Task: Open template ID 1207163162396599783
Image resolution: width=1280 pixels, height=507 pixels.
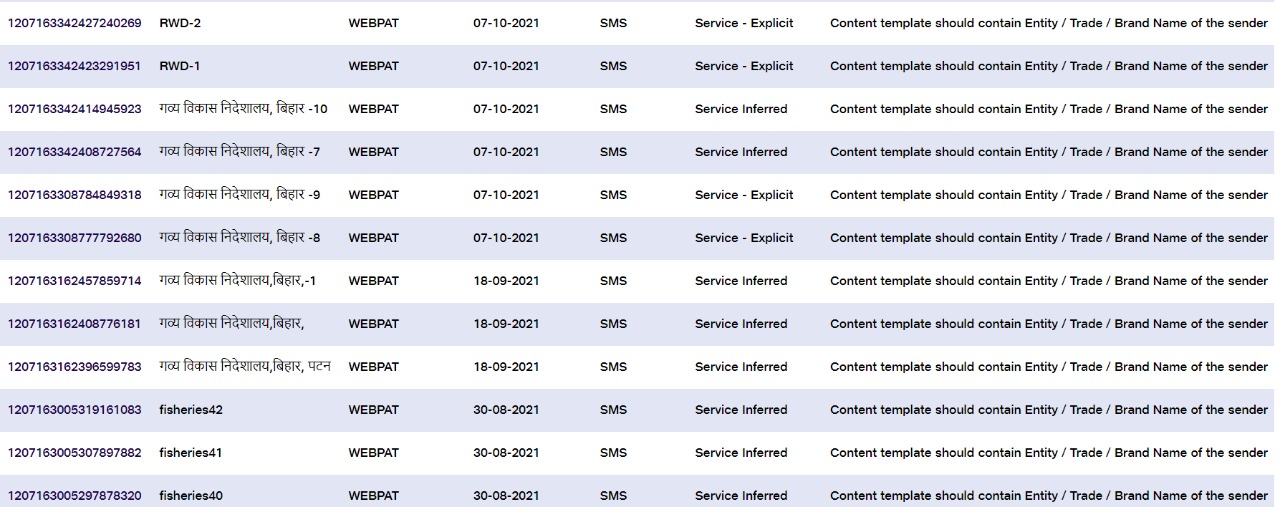Action: [x=75, y=367]
